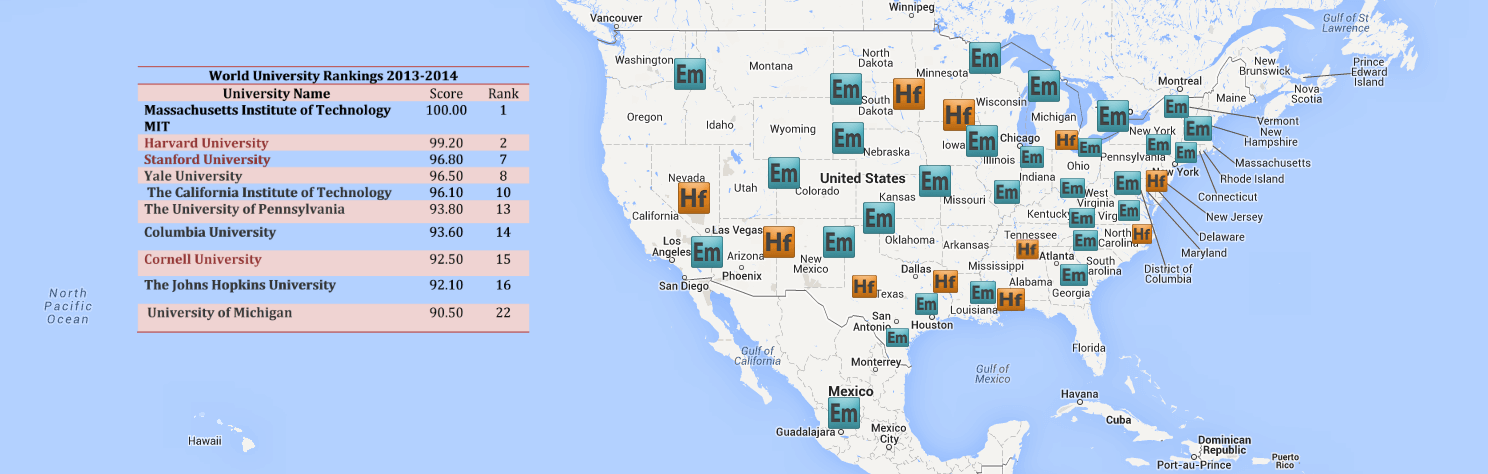Image resolution: width=1488 pixels, height=474 pixels.
Task: Select the Em marker on Kentucky label
Action: [1081, 218]
